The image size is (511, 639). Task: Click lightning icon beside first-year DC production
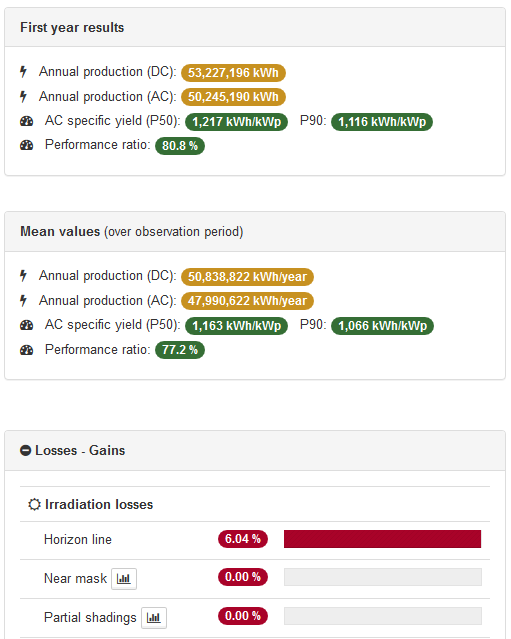(x=23, y=72)
